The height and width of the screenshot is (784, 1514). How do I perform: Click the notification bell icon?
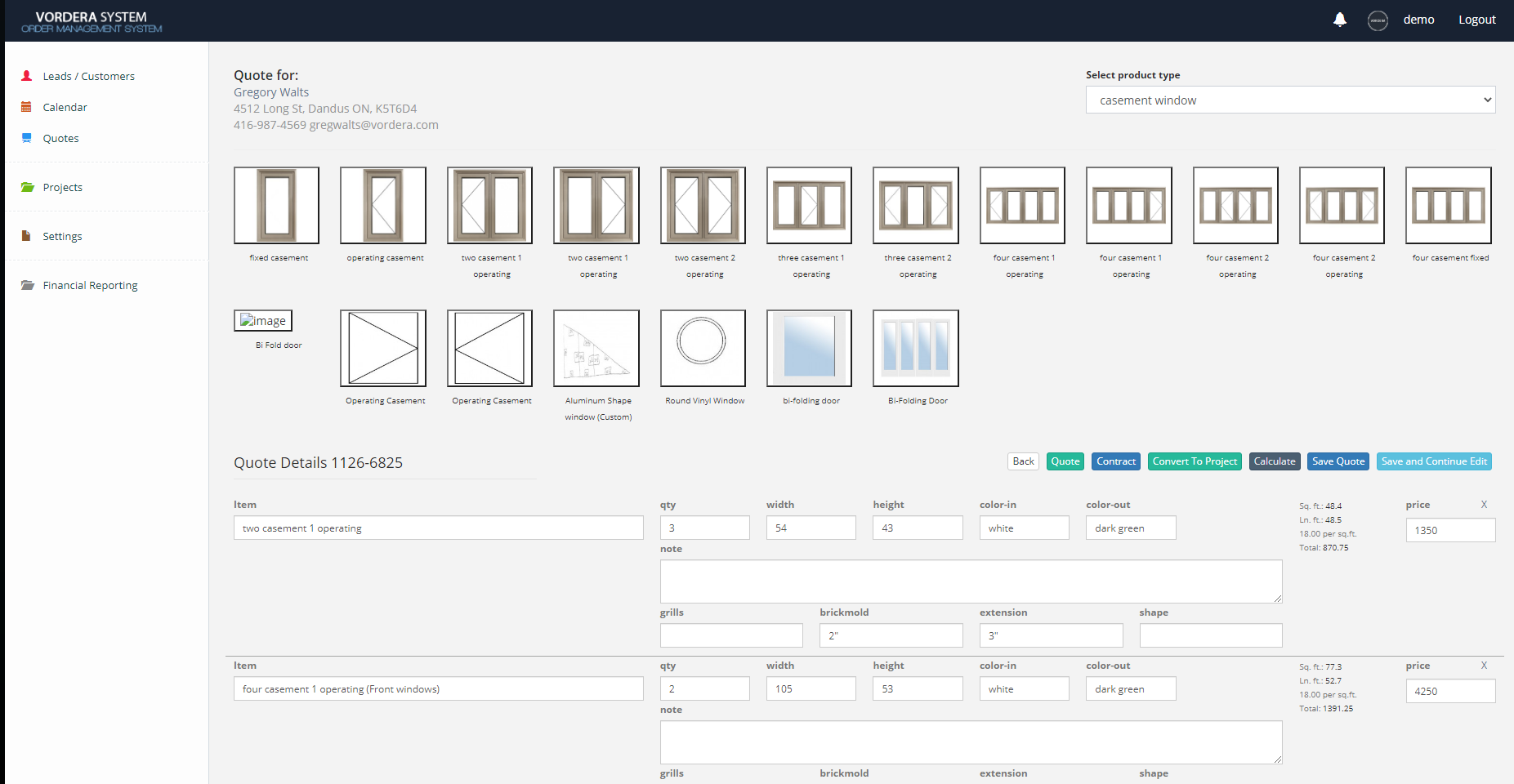coord(1339,20)
